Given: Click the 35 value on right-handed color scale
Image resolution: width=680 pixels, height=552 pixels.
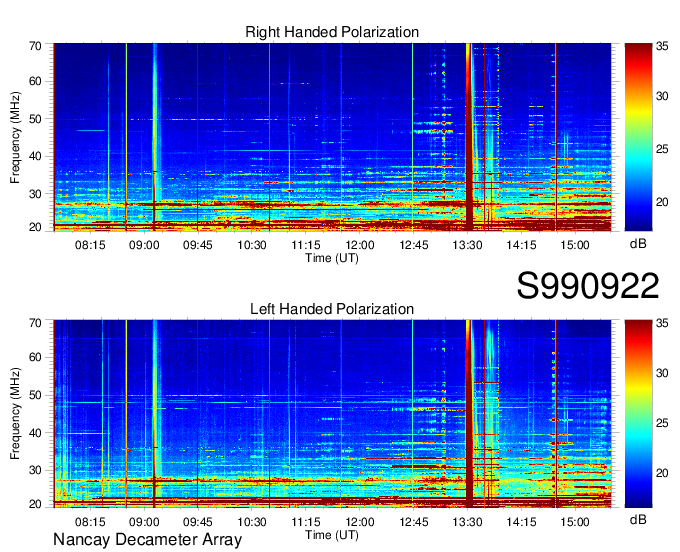Looking at the screenshot, I should pyautogui.click(x=662, y=46).
